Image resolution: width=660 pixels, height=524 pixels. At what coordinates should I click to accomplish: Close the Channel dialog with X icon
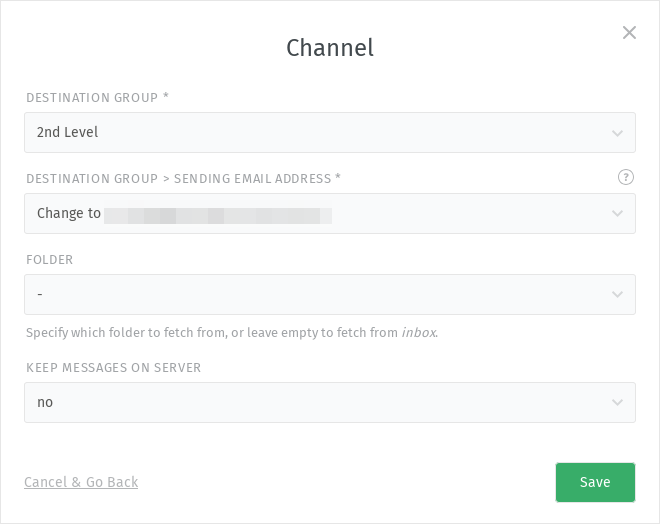[629, 32]
